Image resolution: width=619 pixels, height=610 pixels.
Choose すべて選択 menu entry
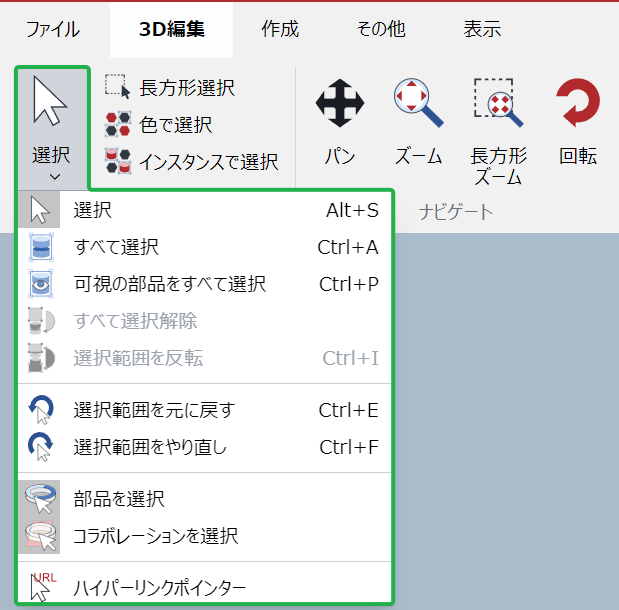(x=204, y=247)
